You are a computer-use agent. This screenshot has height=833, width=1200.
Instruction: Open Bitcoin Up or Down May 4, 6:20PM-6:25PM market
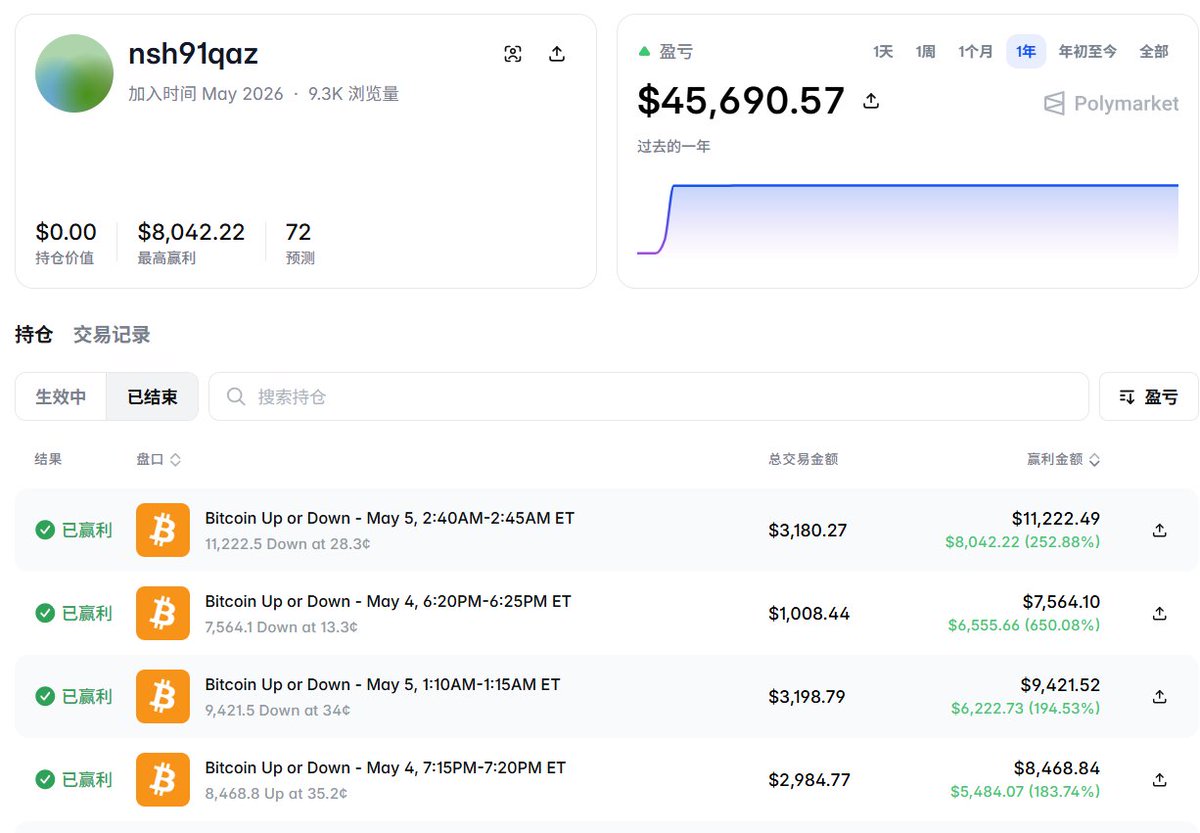[388, 601]
